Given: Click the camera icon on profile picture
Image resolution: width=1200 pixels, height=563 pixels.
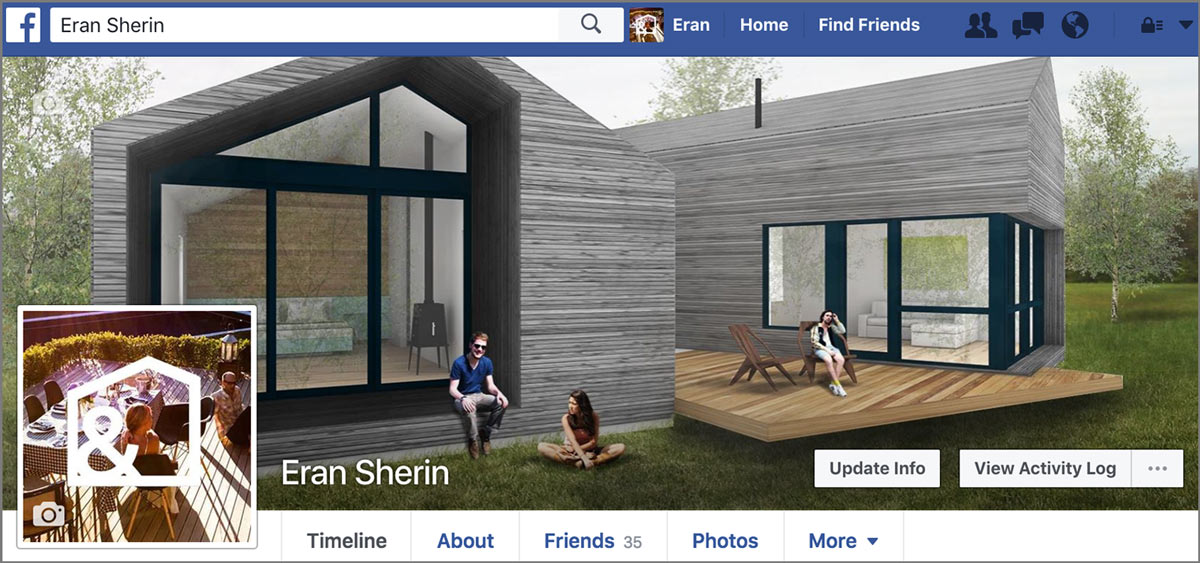Looking at the screenshot, I should coord(50,514).
